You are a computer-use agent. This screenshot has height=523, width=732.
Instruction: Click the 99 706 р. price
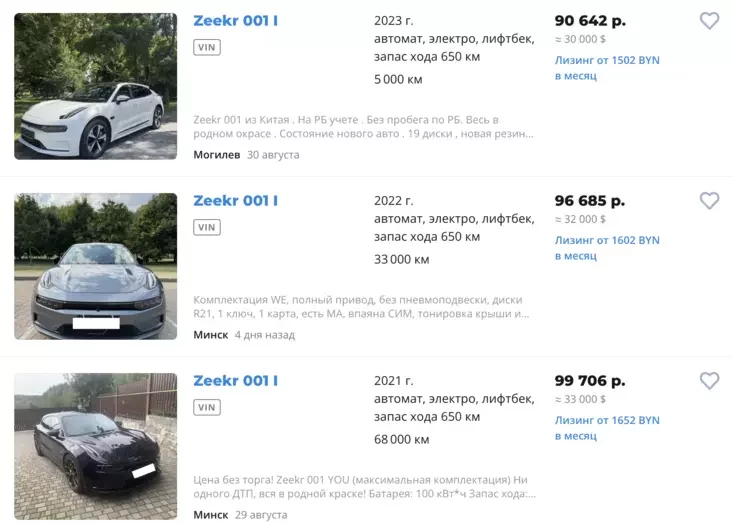(x=590, y=381)
